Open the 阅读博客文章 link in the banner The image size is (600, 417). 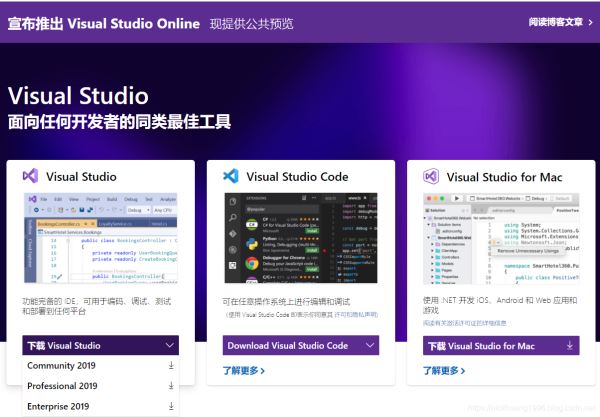(561, 22)
